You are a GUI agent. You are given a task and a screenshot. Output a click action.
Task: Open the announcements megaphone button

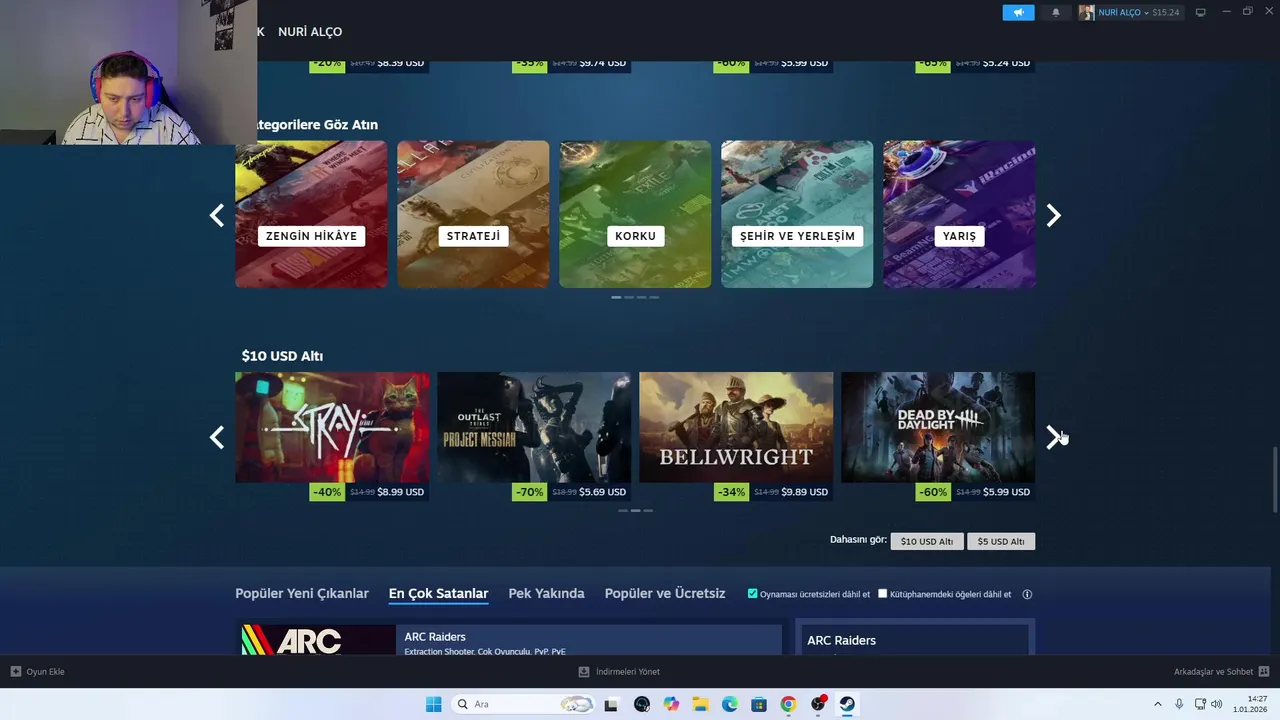tap(1018, 12)
